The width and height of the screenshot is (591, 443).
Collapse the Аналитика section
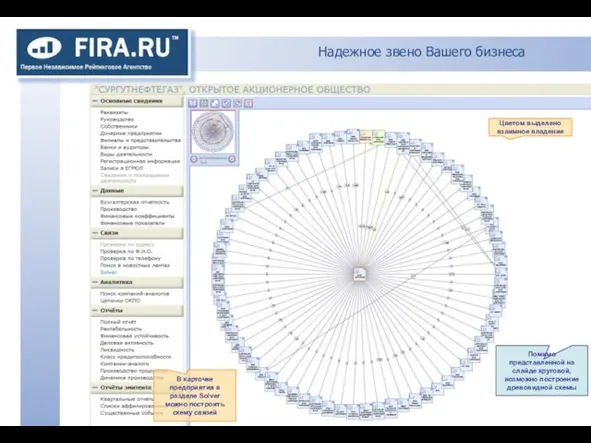(95, 282)
